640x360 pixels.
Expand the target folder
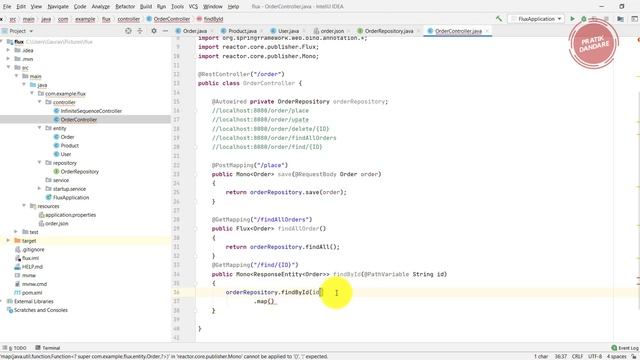pos(8,241)
